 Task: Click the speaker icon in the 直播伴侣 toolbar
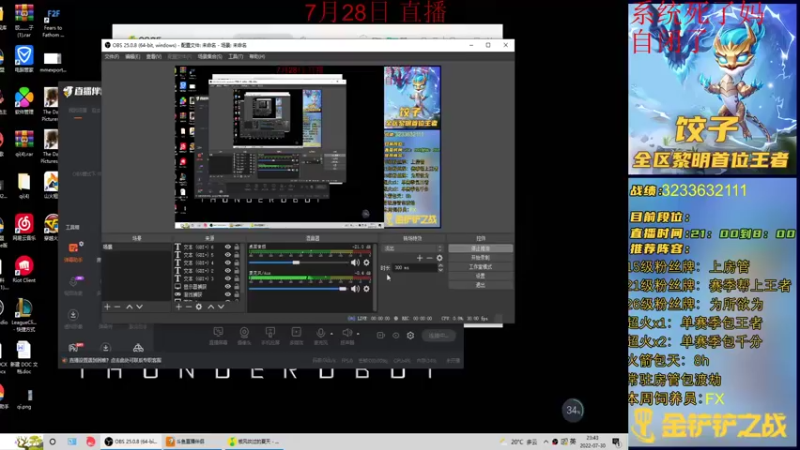(347, 333)
